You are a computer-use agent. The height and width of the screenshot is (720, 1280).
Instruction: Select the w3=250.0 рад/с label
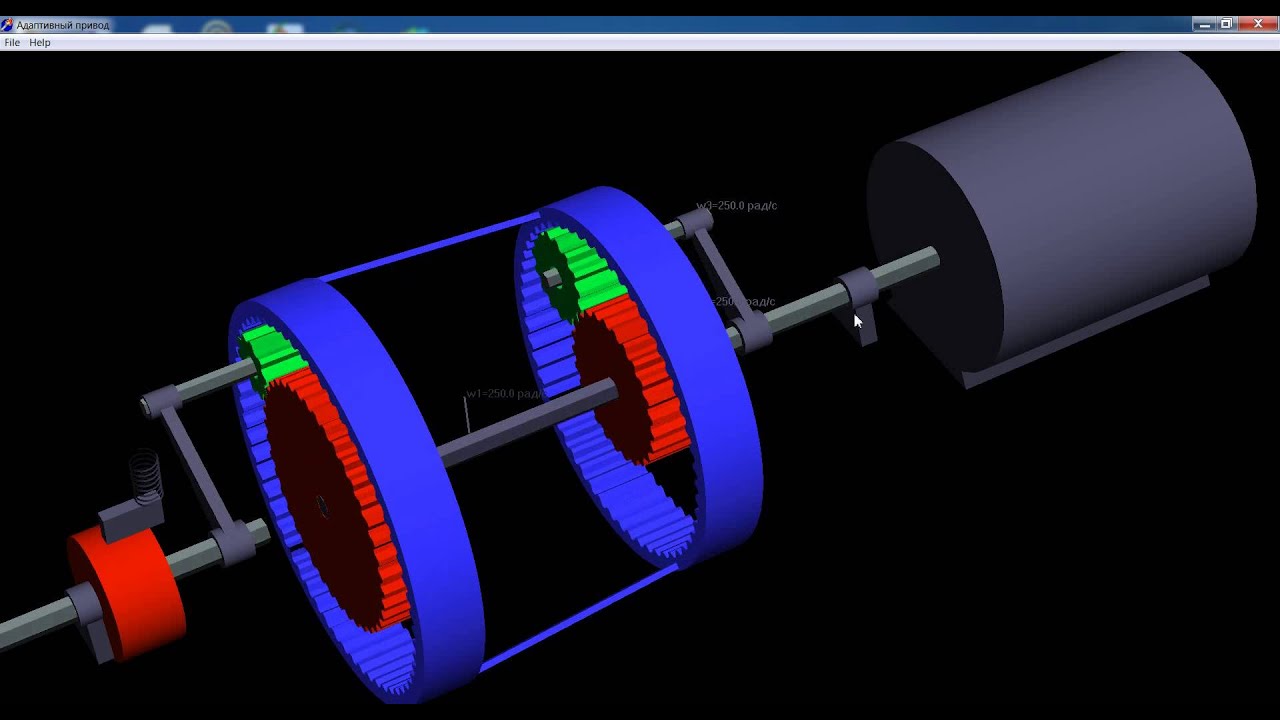pyautogui.click(x=736, y=206)
